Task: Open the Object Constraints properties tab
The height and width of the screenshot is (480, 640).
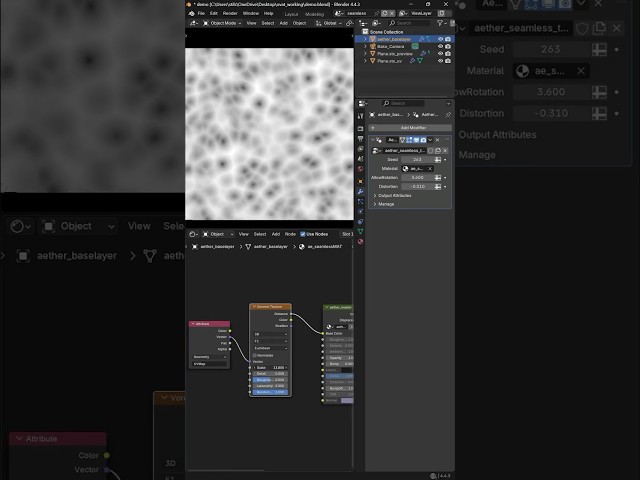Action: pos(360,222)
